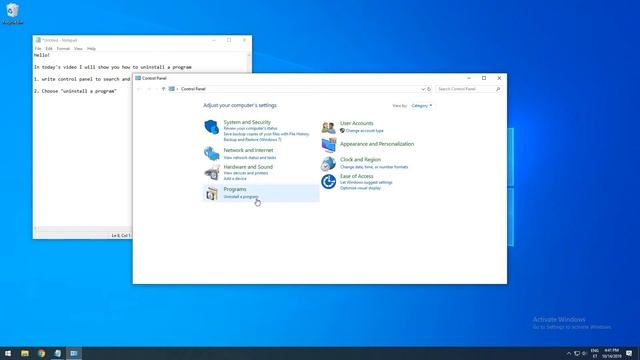Click the taskbar clock and date
This screenshot has width=640, height=360.
(611, 353)
